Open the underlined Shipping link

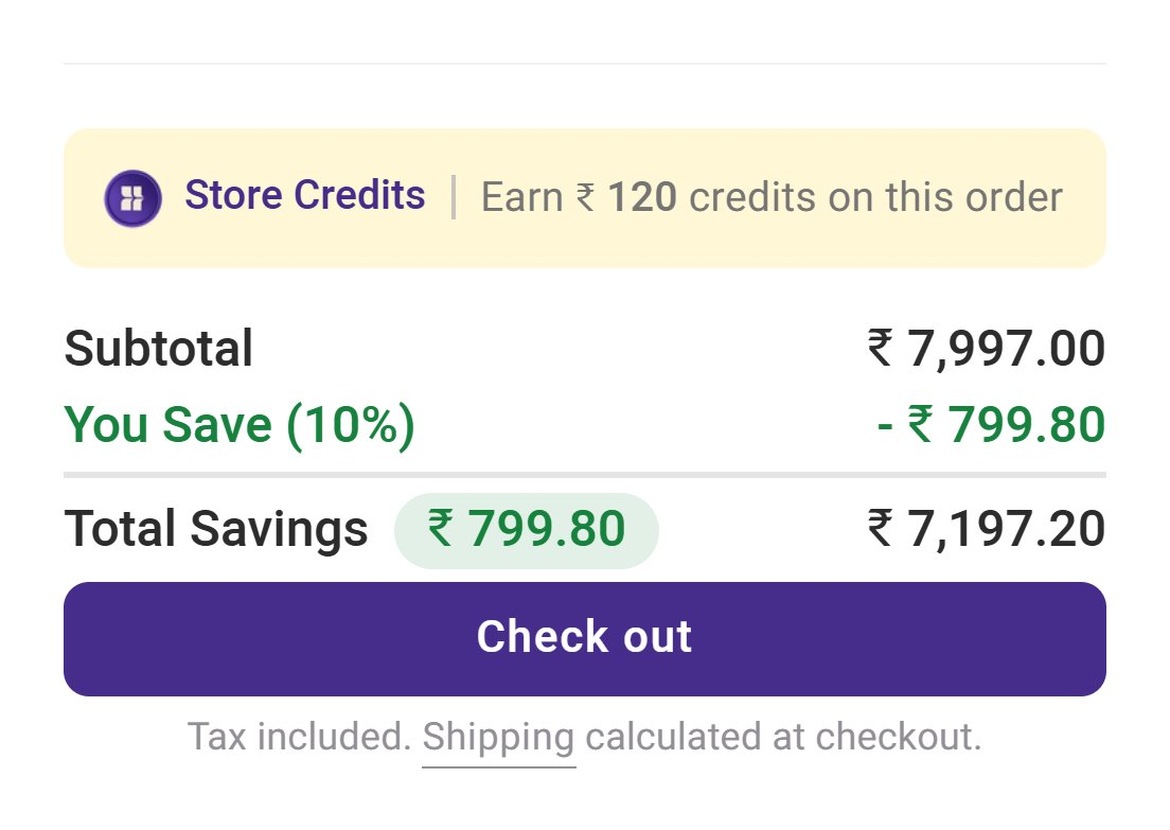click(498, 738)
